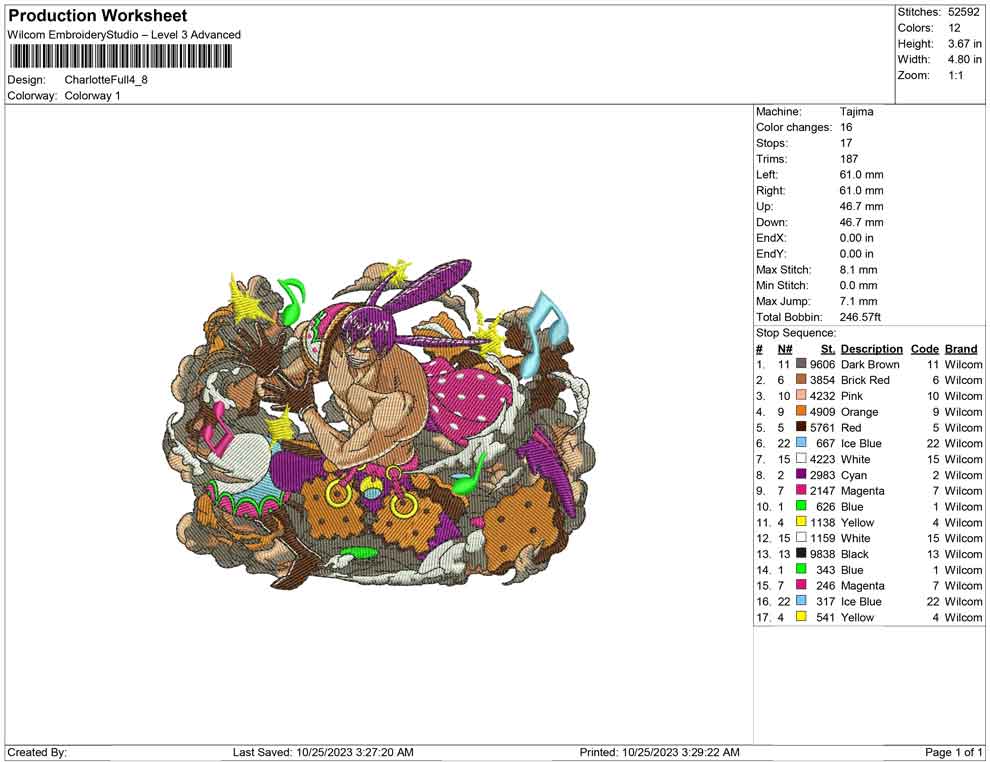Click the Trims value 187

(x=849, y=159)
